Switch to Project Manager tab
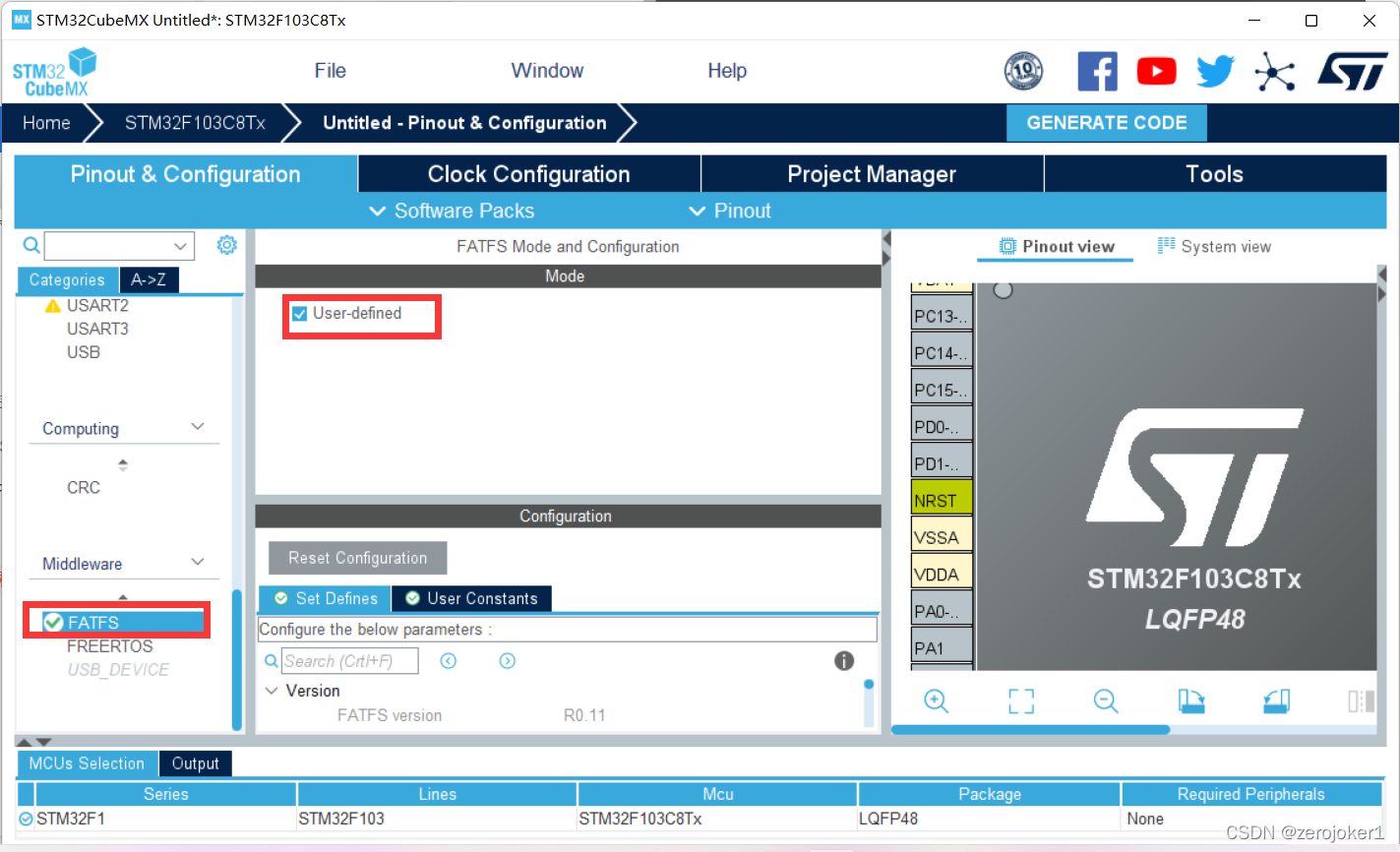The width and height of the screenshot is (1400, 852). coord(872,174)
